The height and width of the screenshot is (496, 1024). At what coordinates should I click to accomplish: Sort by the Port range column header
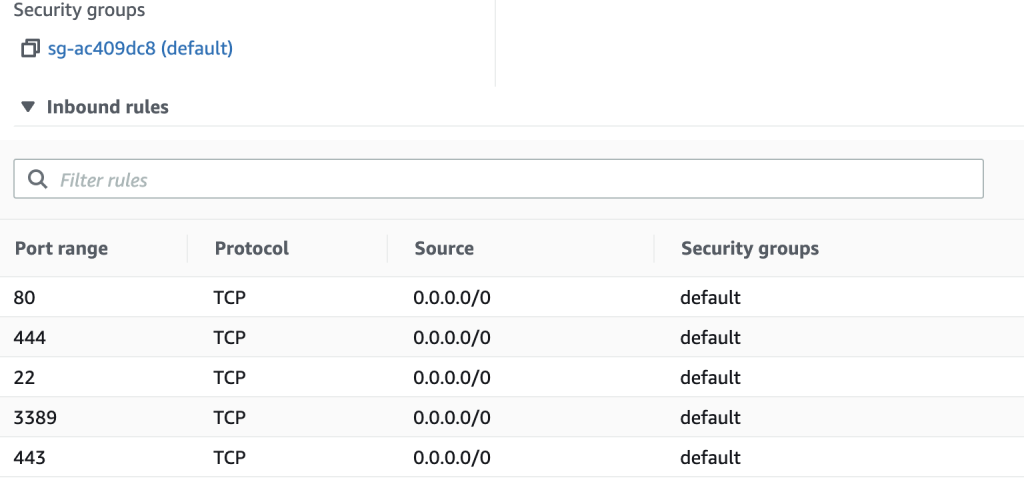(x=61, y=248)
